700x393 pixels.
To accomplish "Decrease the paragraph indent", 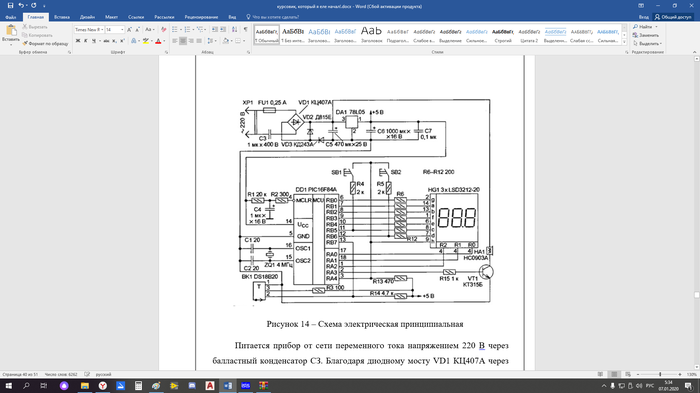I will [x=215, y=29].
